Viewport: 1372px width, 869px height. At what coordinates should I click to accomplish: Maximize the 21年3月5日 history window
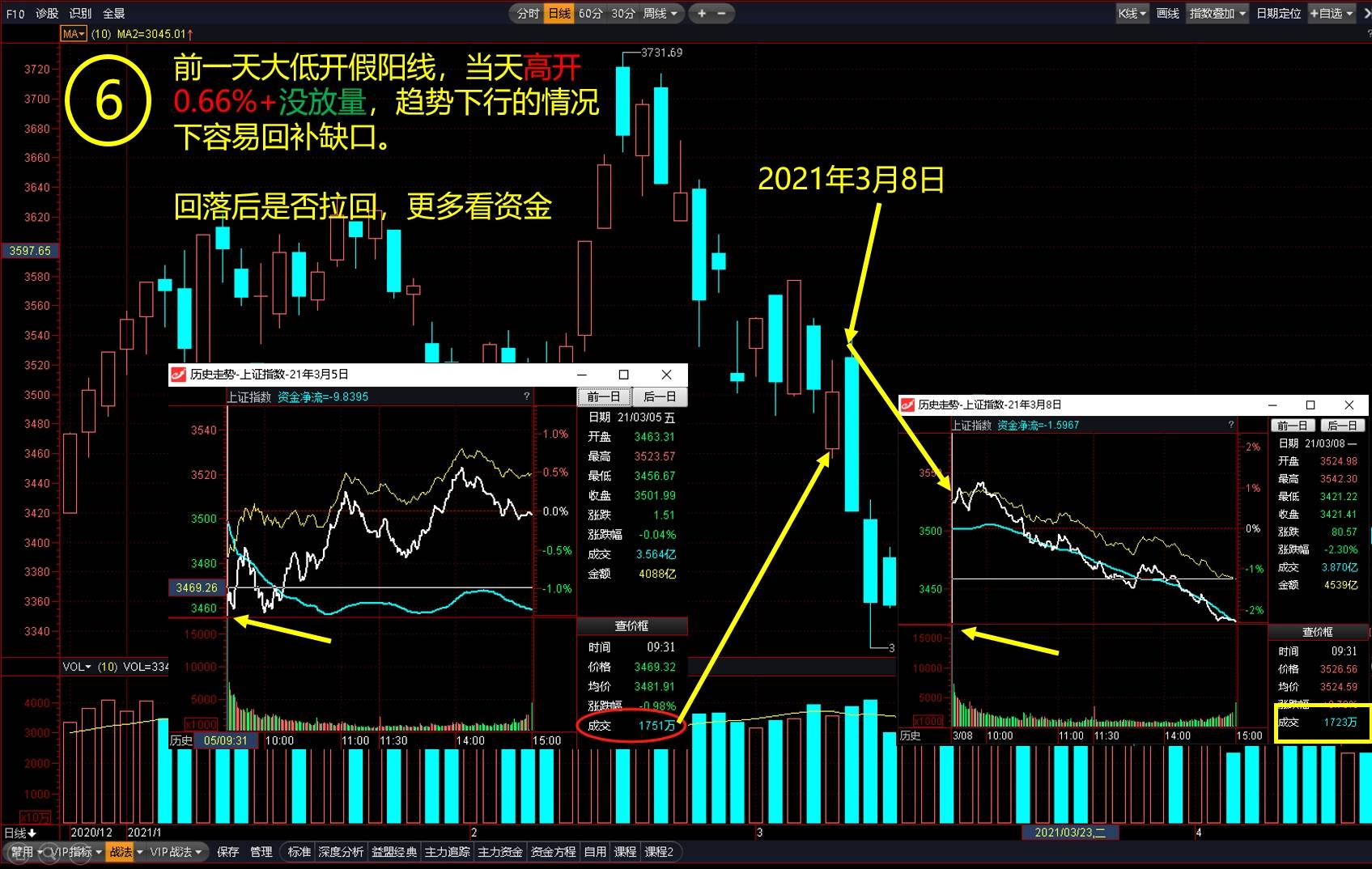tap(623, 374)
